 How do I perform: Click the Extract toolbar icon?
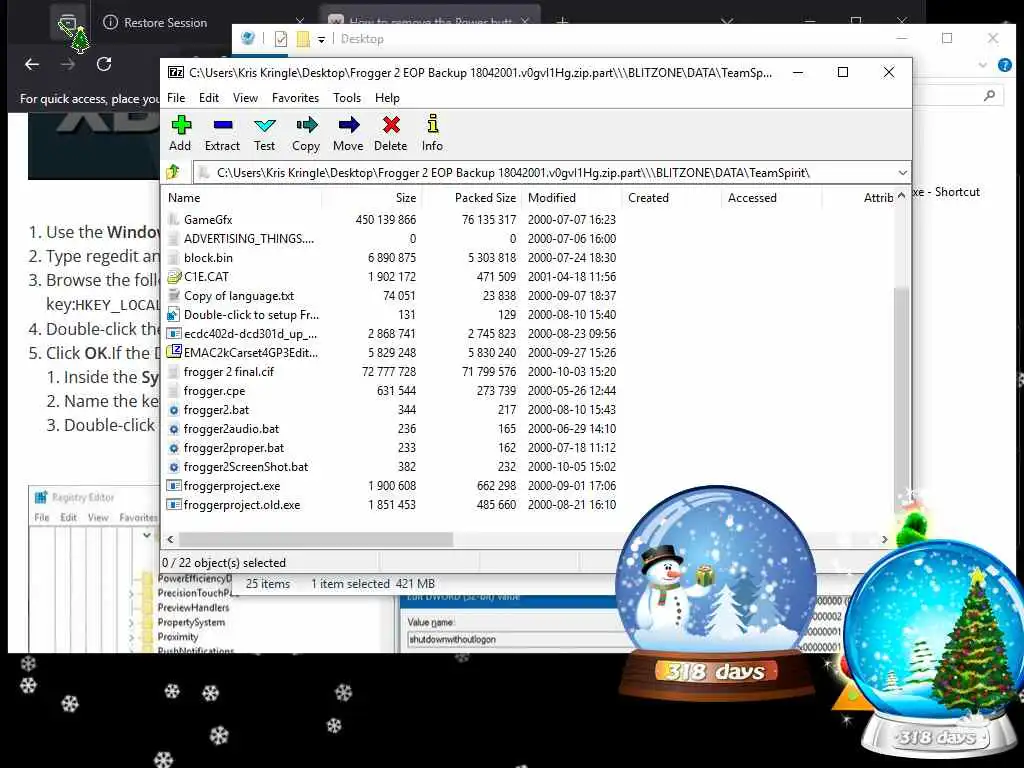pos(223,125)
